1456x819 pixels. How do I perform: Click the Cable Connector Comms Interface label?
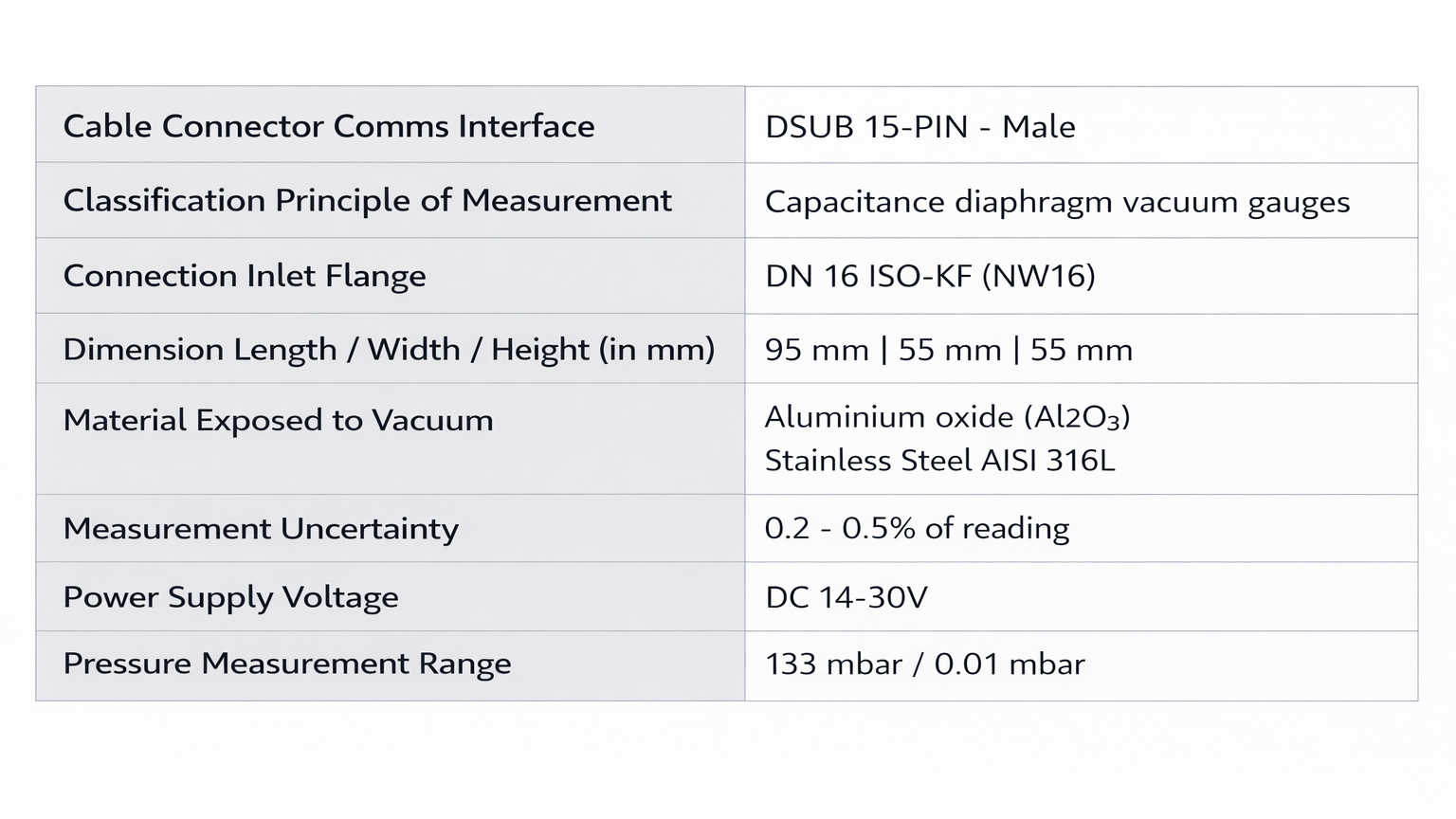[329, 126]
